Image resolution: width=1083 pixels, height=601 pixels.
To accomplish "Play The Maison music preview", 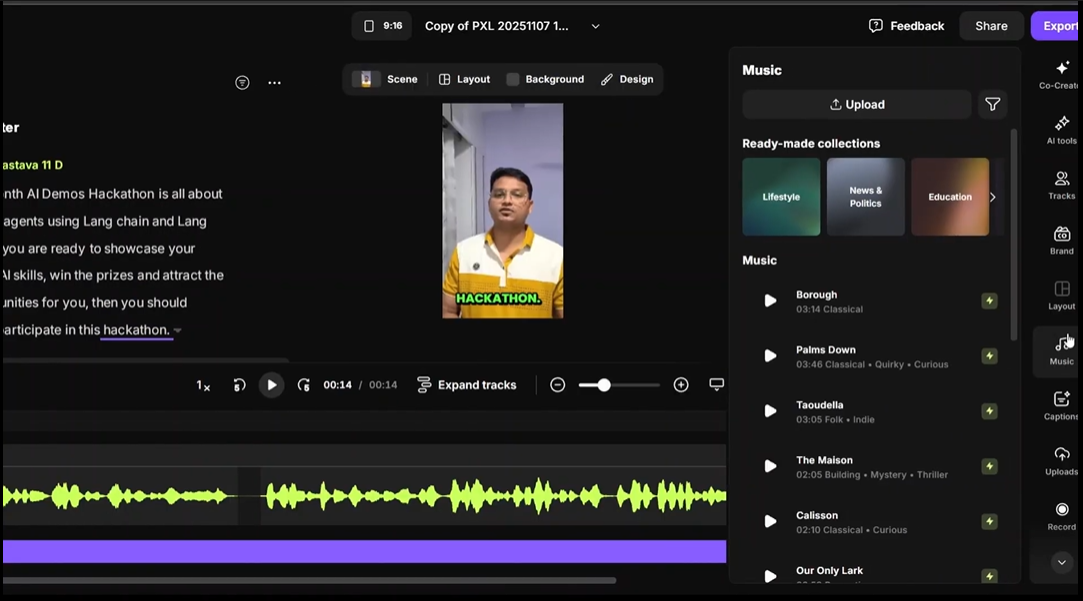I will (770, 466).
